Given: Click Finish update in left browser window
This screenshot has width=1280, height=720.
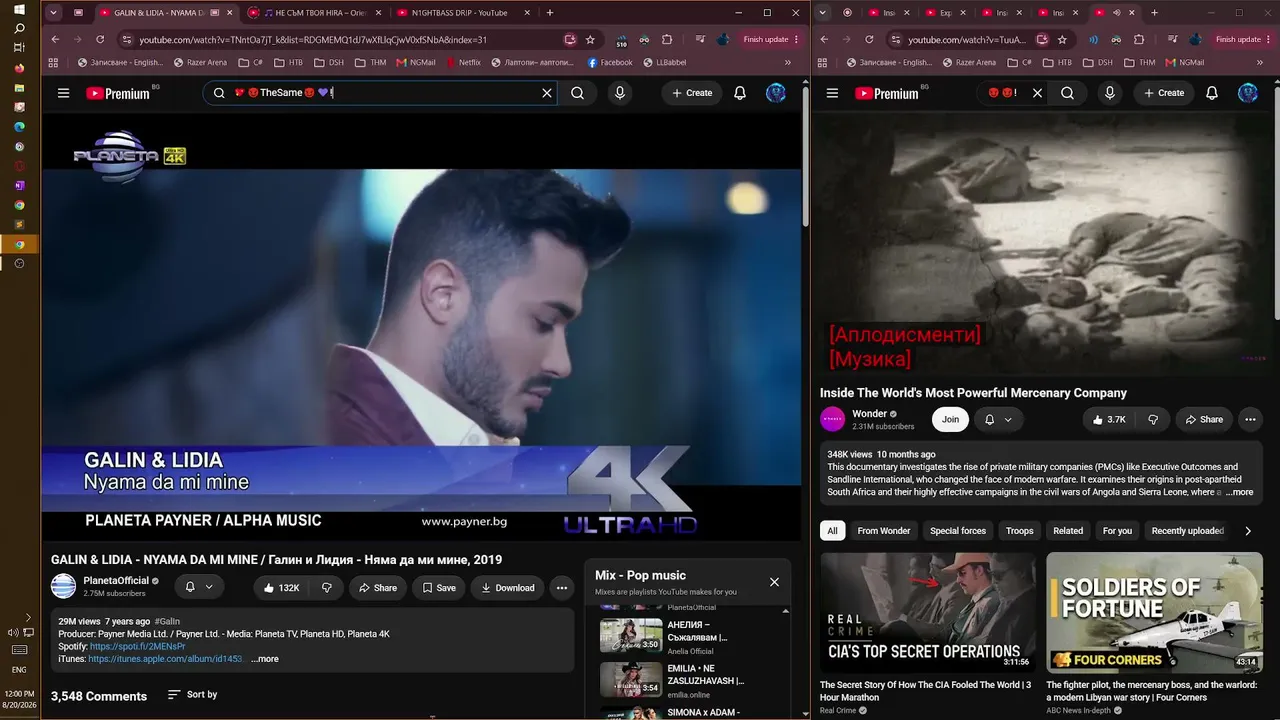Looking at the screenshot, I should 772,40.
